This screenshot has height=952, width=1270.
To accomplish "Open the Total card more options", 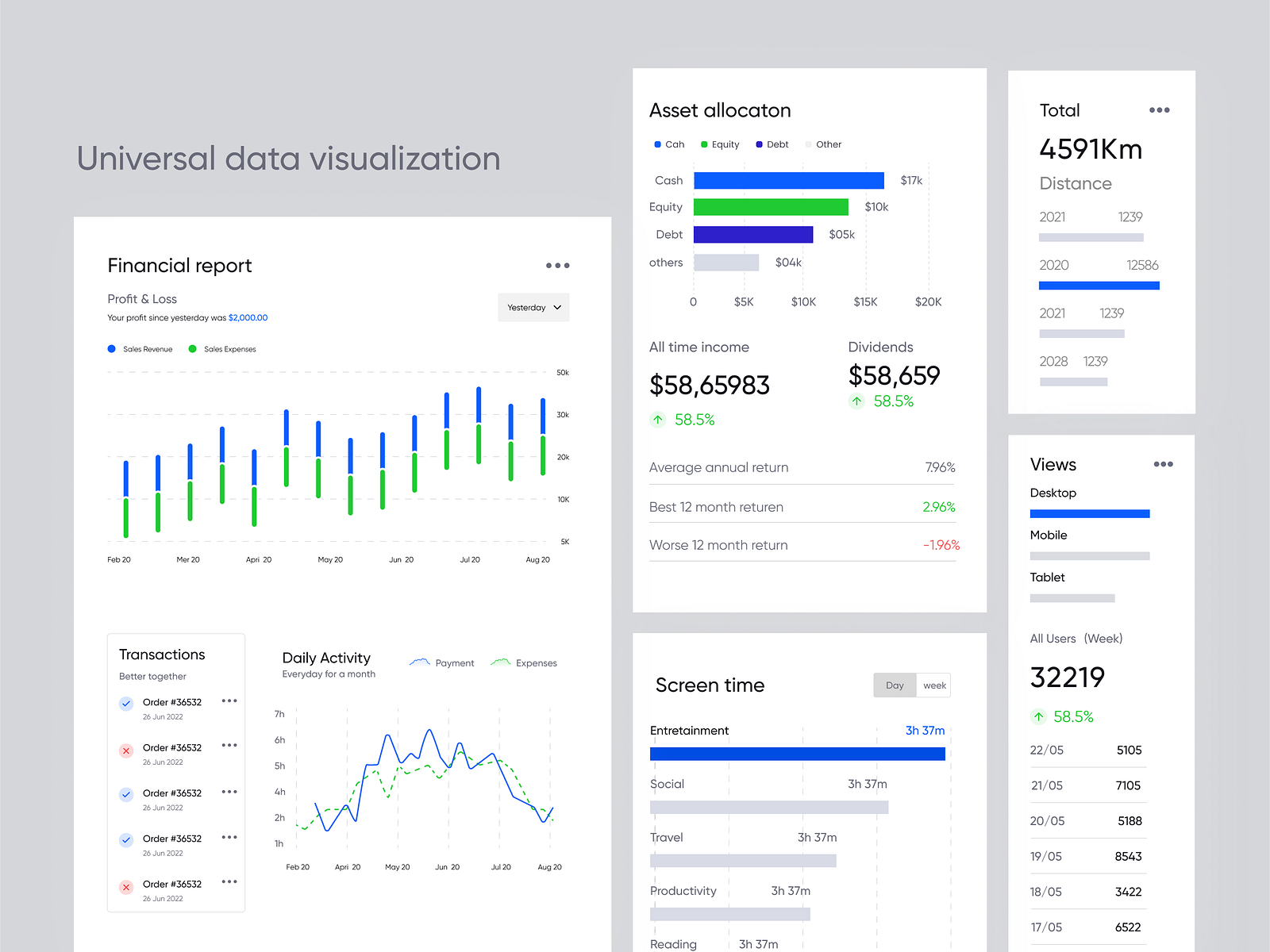I will (x=1159, y=110).
